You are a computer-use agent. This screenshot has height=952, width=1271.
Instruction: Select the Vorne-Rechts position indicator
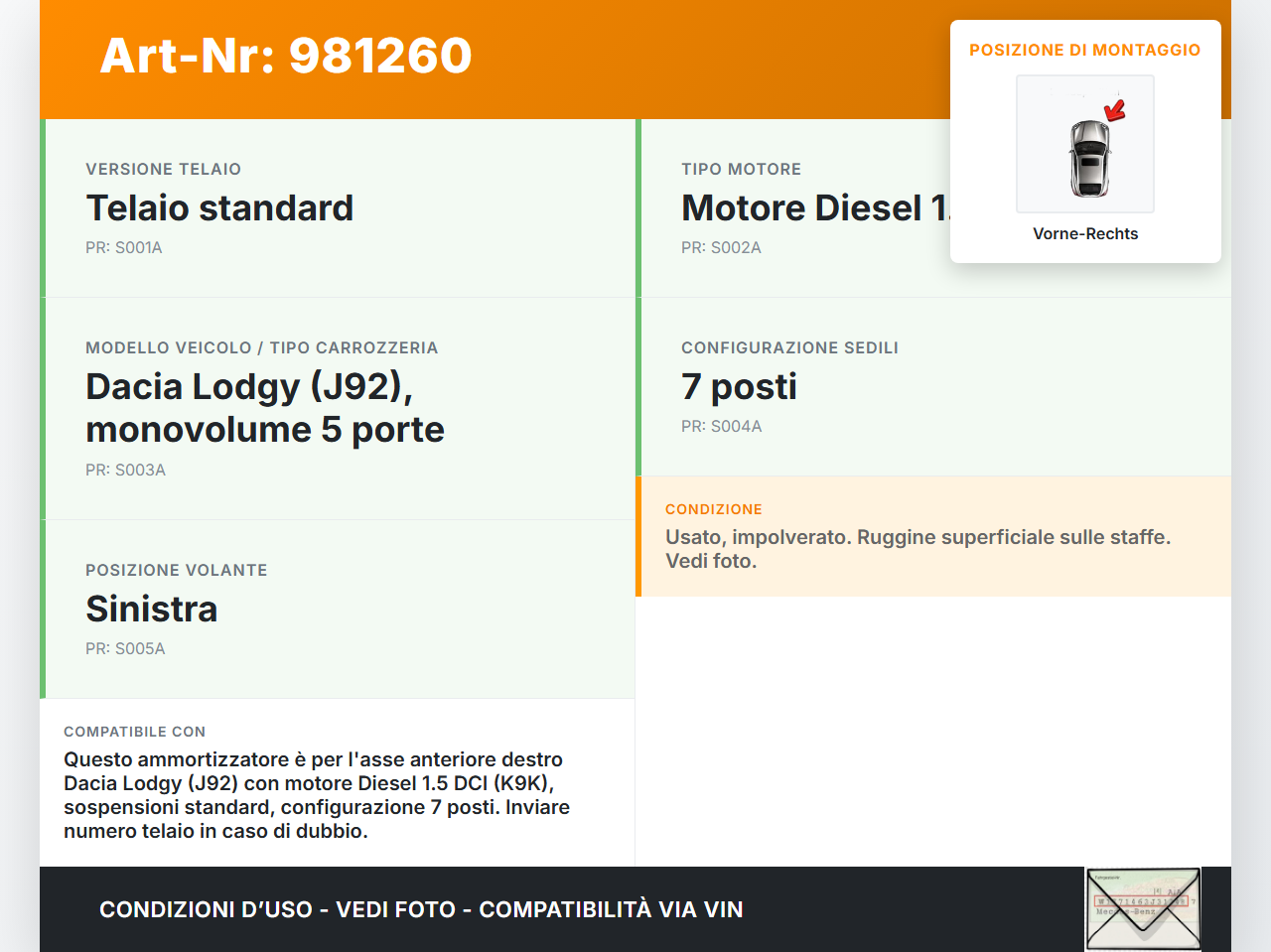click(1085, 233)
